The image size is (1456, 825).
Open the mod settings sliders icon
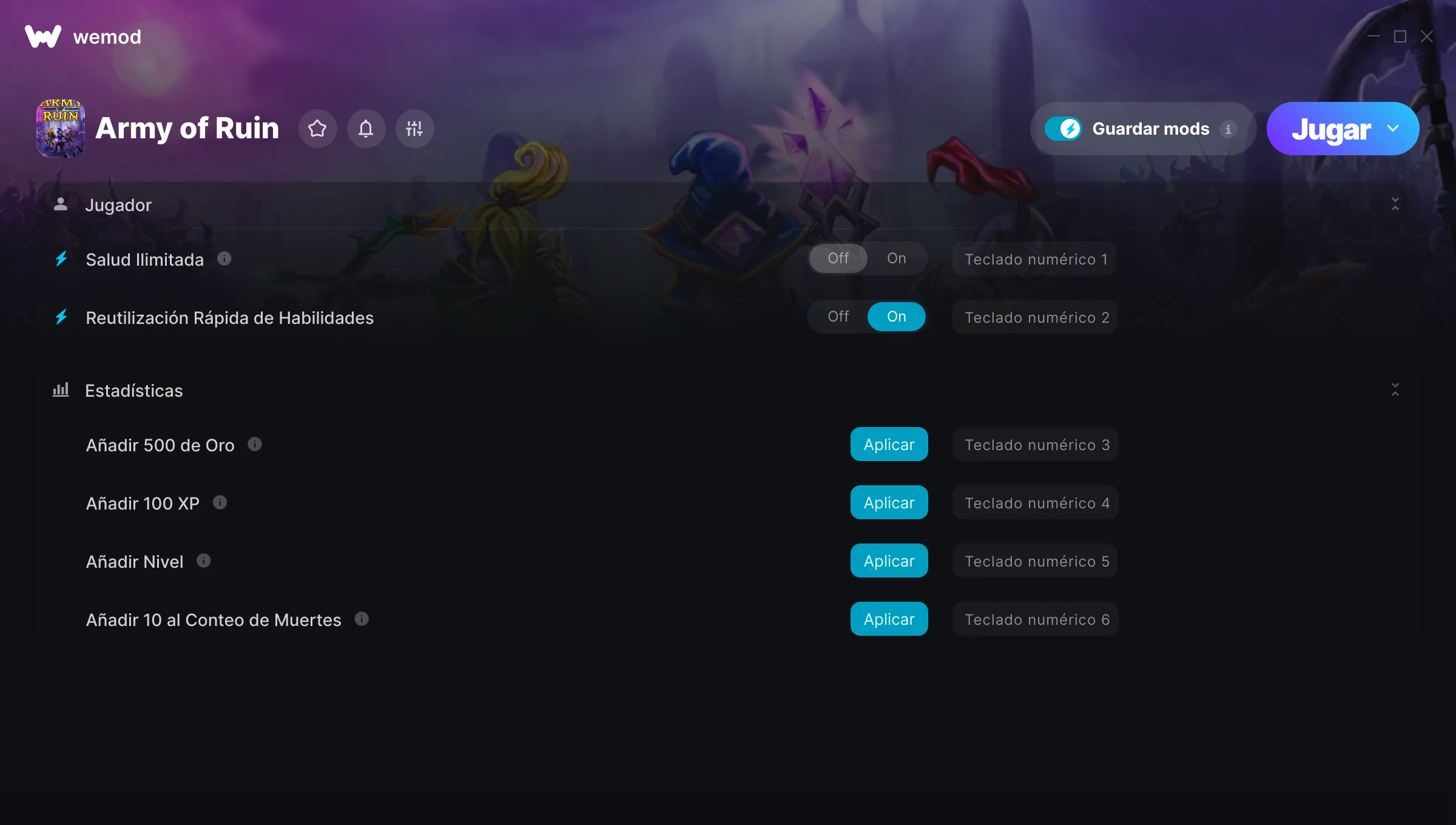[x=414, y=129]
